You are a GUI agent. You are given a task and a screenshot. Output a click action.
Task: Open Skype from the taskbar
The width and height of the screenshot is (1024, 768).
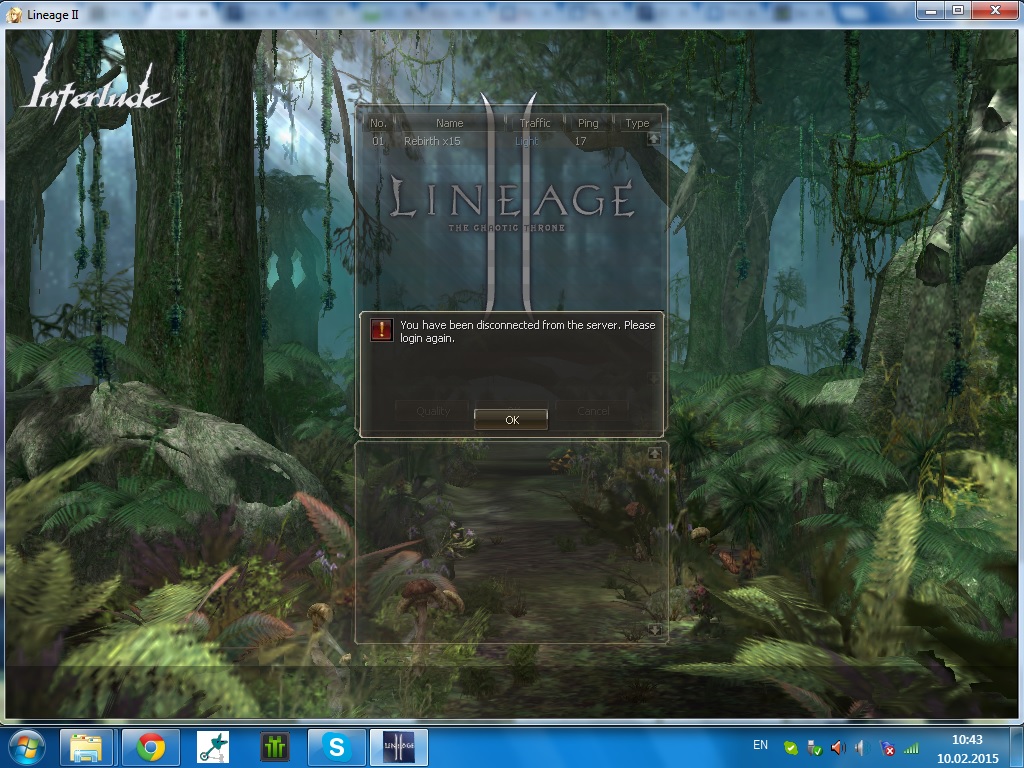[336, 747]
